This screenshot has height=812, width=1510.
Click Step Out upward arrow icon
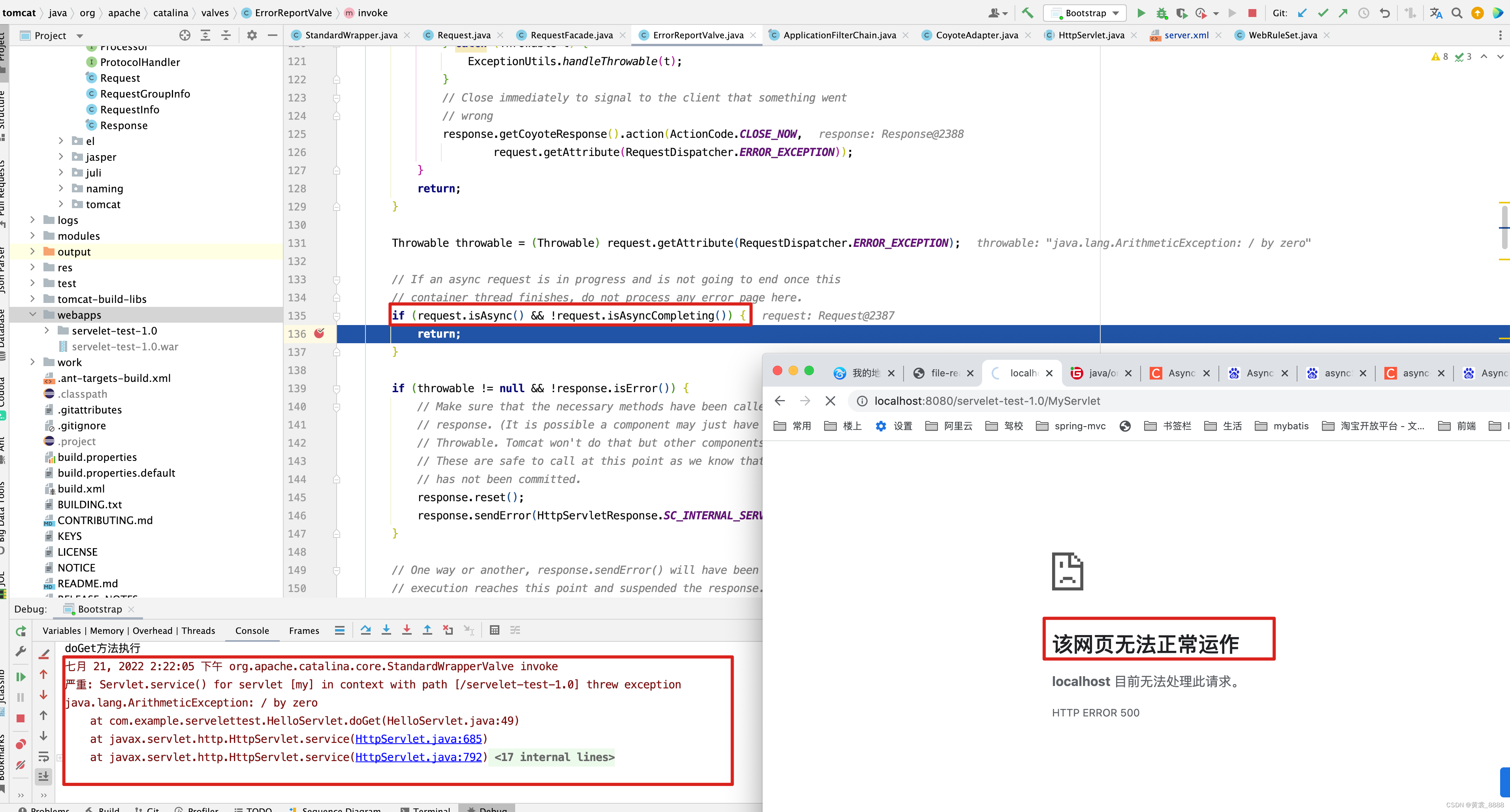pos(427,630)
